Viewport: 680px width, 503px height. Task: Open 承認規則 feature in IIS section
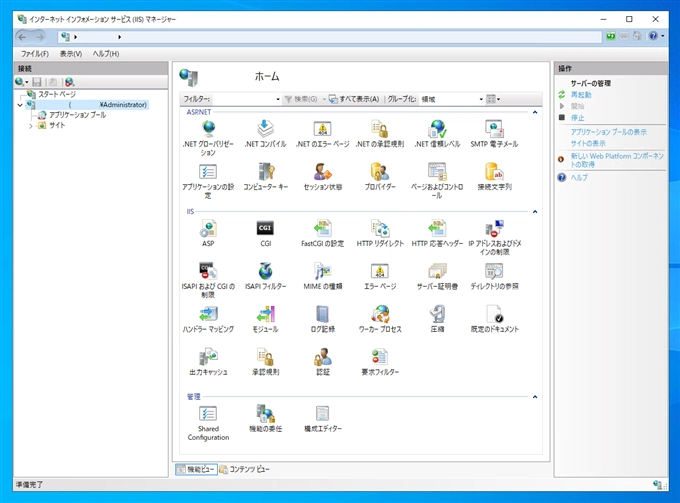tap(265, 362)
